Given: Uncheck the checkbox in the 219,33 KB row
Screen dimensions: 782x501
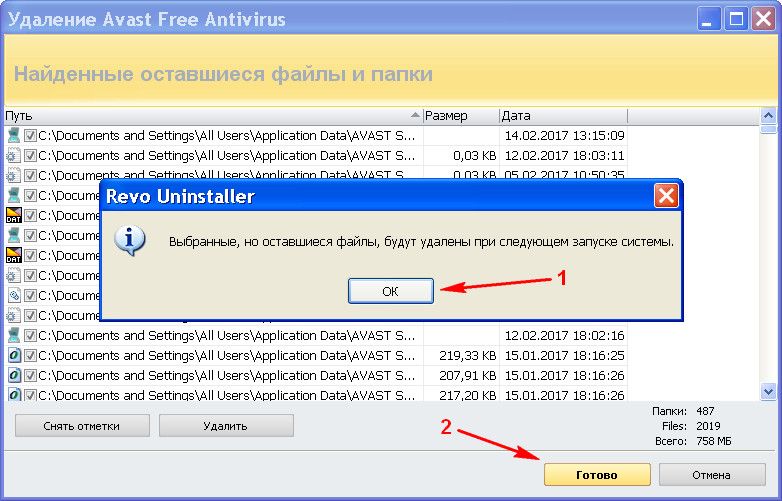Looking at the screenshot, I should [x=30, y=355].
